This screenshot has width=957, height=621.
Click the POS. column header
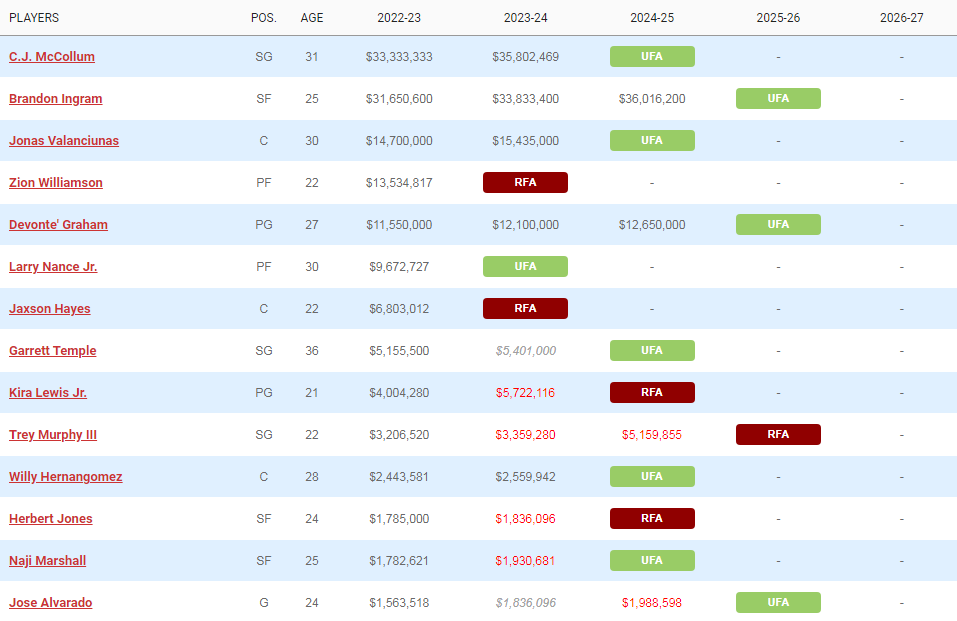(x=264, y=18)
